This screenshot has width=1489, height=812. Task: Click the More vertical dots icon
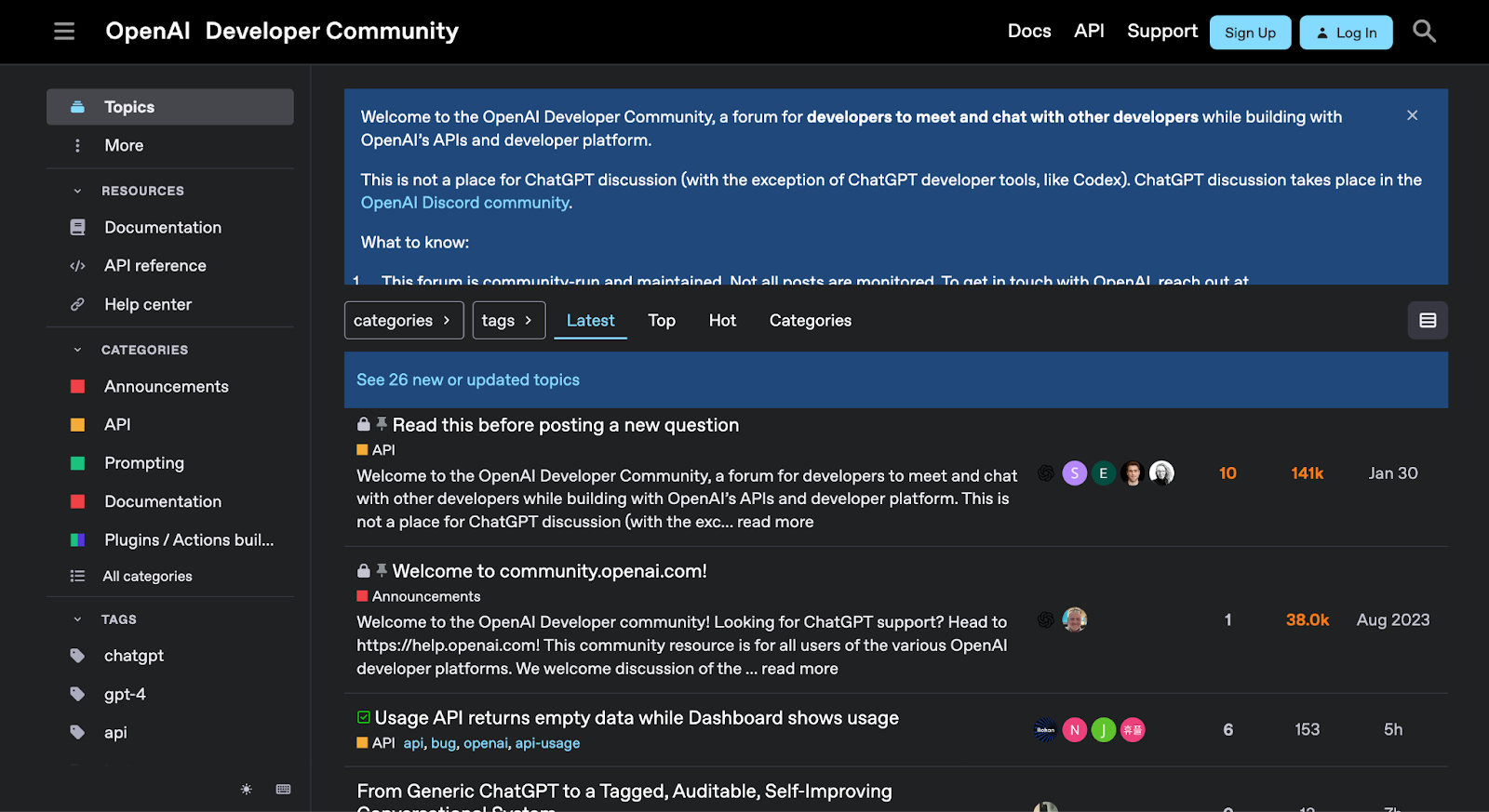pyautogui.click(x=77, y=145)
